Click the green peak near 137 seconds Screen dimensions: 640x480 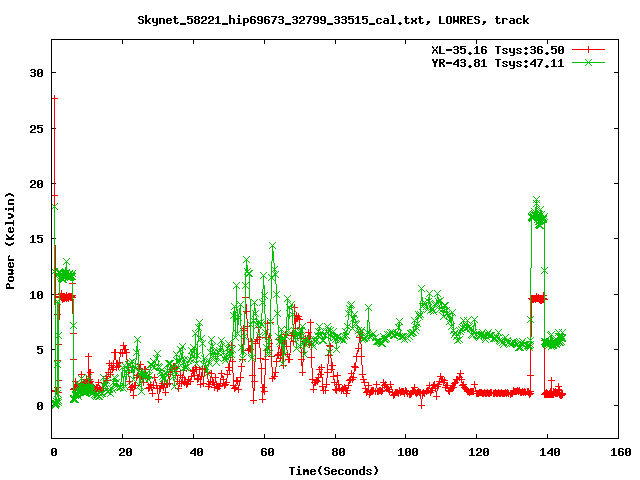(x=537, y=201)
